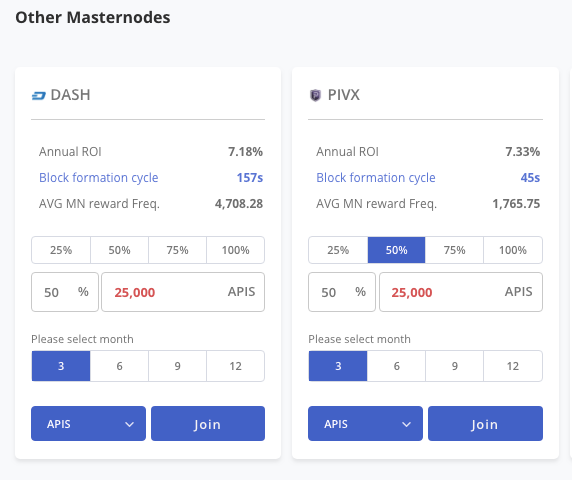This screenshot has height=480, width=572.
Task: Select 25% on the PIVX card
Action: (338, 250)
